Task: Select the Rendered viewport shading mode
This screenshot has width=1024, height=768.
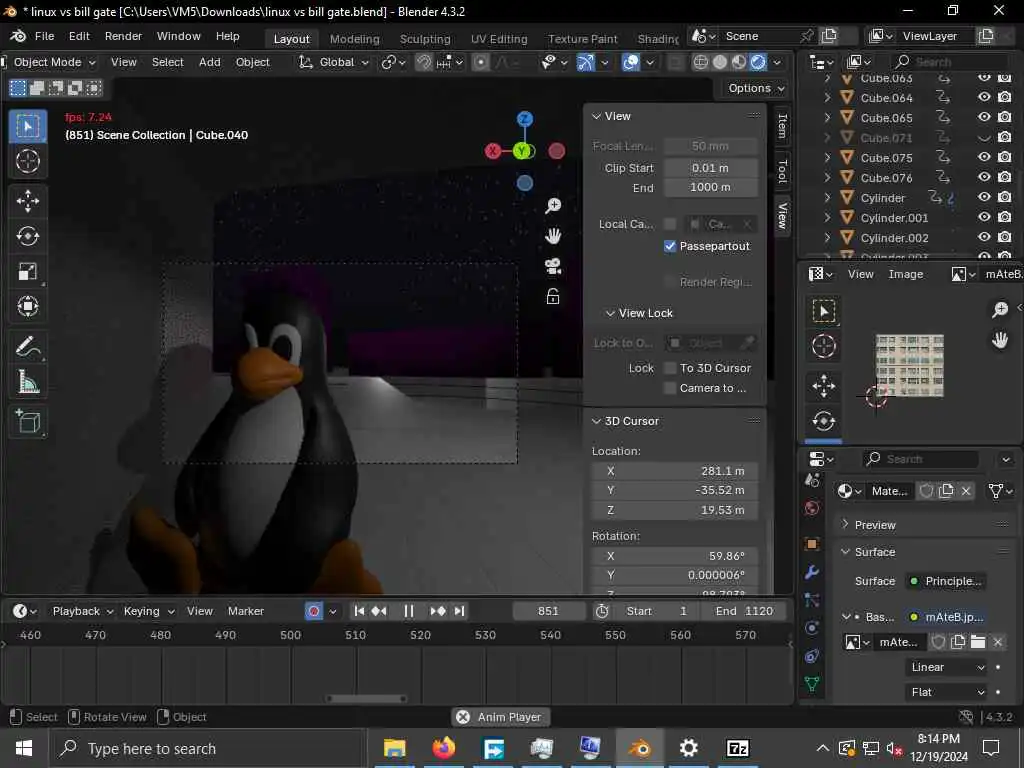Action: (758, 62)
